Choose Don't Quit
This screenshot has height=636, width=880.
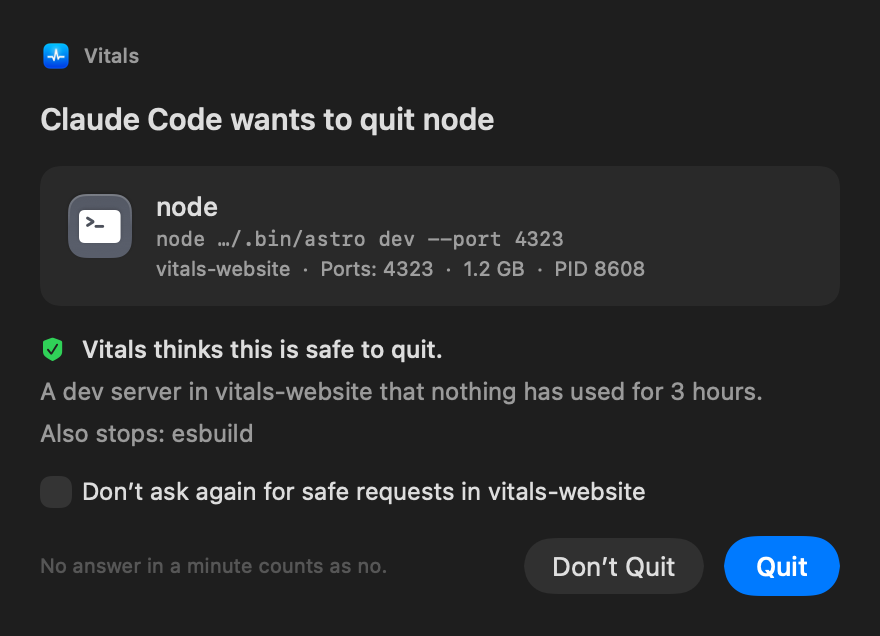coord(613,566)
